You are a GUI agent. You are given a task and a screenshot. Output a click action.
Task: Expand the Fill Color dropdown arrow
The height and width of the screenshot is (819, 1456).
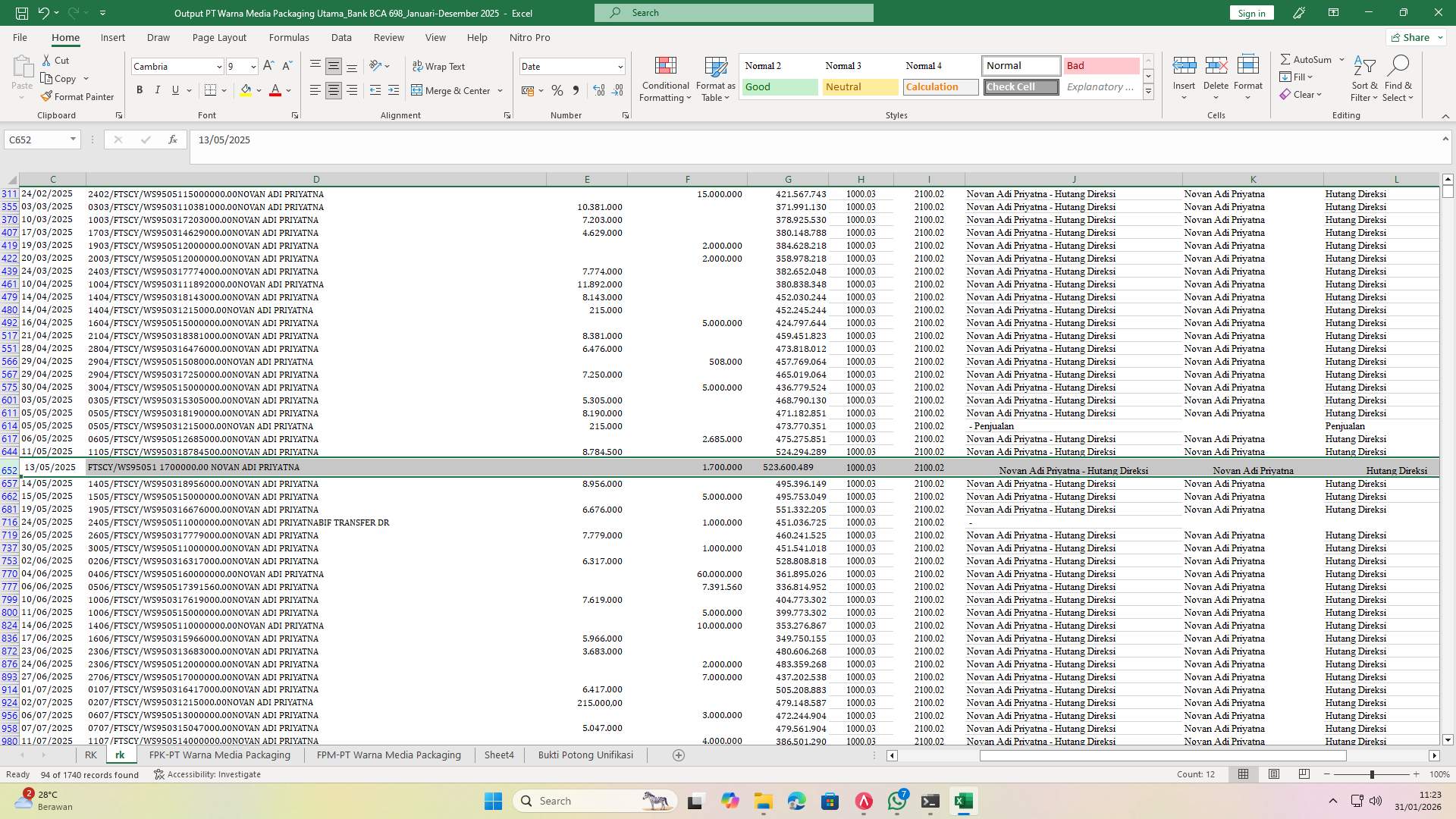(258, 90)
